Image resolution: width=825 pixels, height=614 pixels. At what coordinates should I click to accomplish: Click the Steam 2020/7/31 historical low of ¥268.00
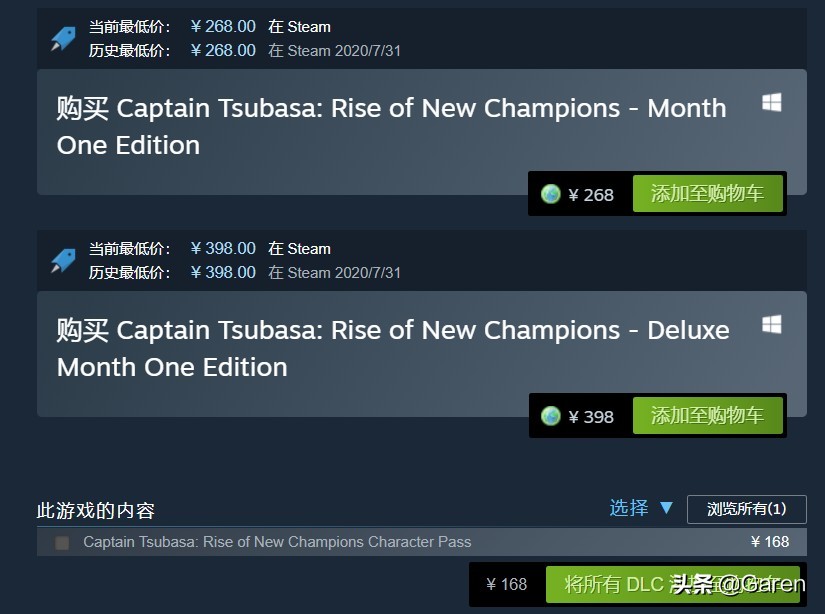(334, 51)
